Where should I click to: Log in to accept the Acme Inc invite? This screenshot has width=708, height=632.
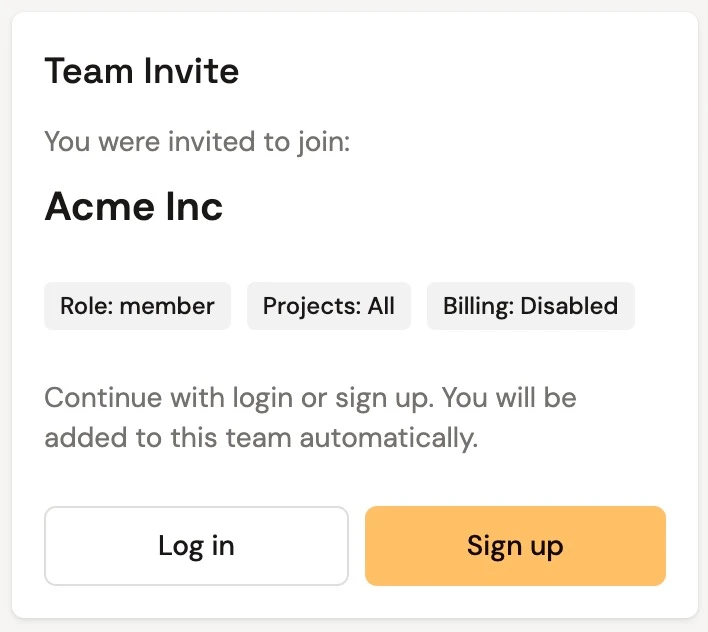pyautogui.click(x=196, y=546)
